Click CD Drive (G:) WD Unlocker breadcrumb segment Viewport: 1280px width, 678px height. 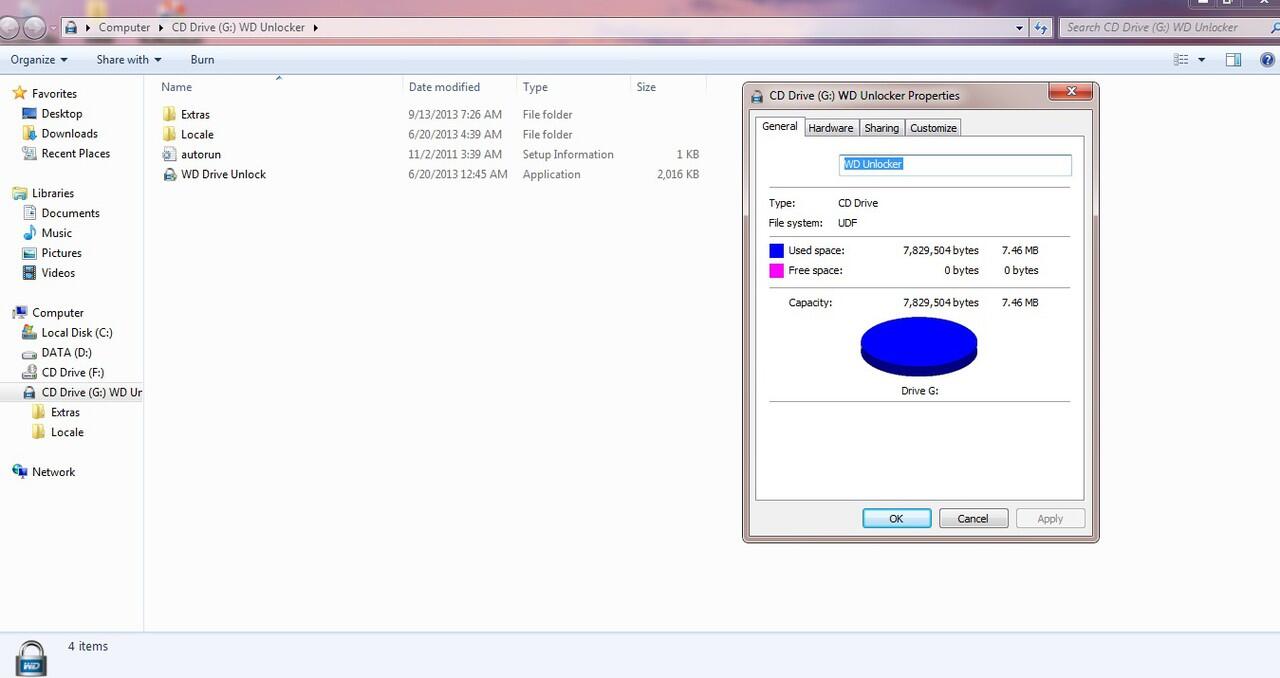point(238,28)
